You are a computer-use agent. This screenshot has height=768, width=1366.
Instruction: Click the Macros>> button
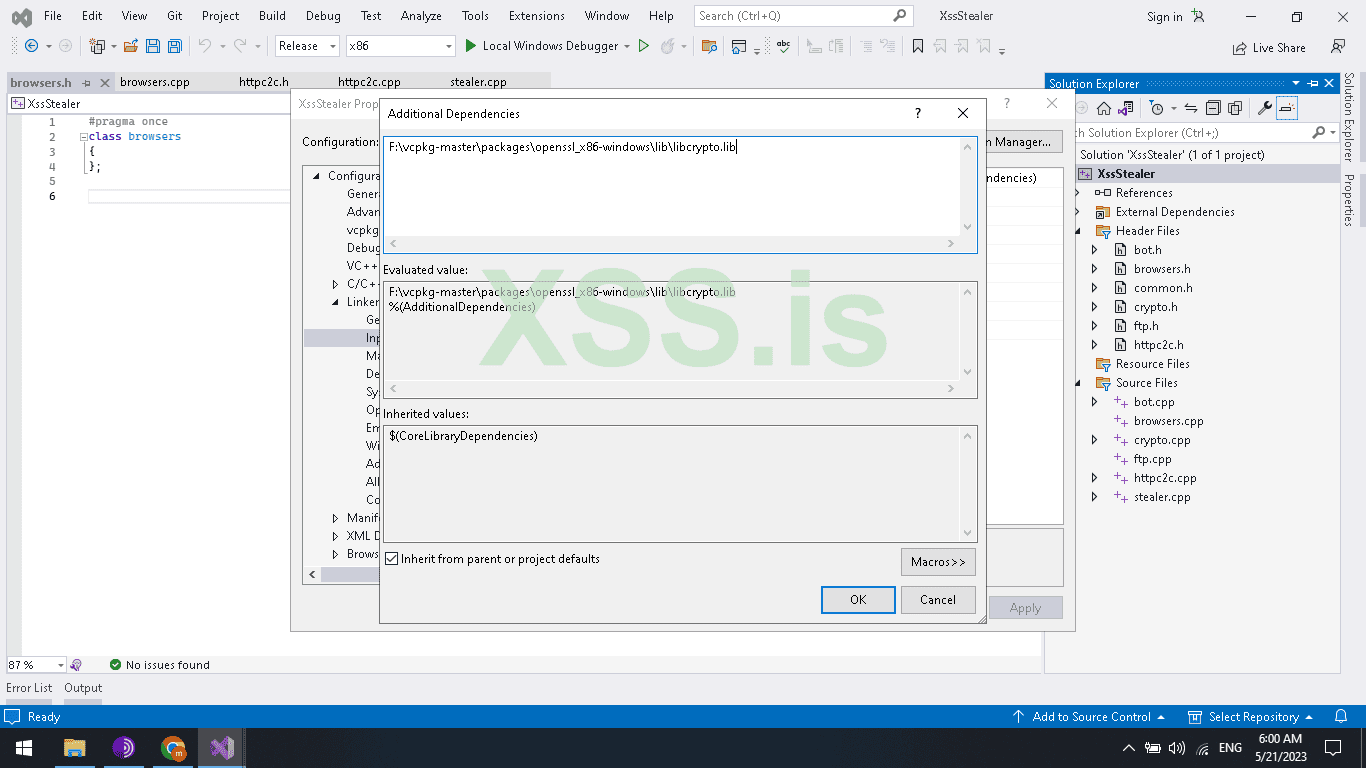pos(938,562)
